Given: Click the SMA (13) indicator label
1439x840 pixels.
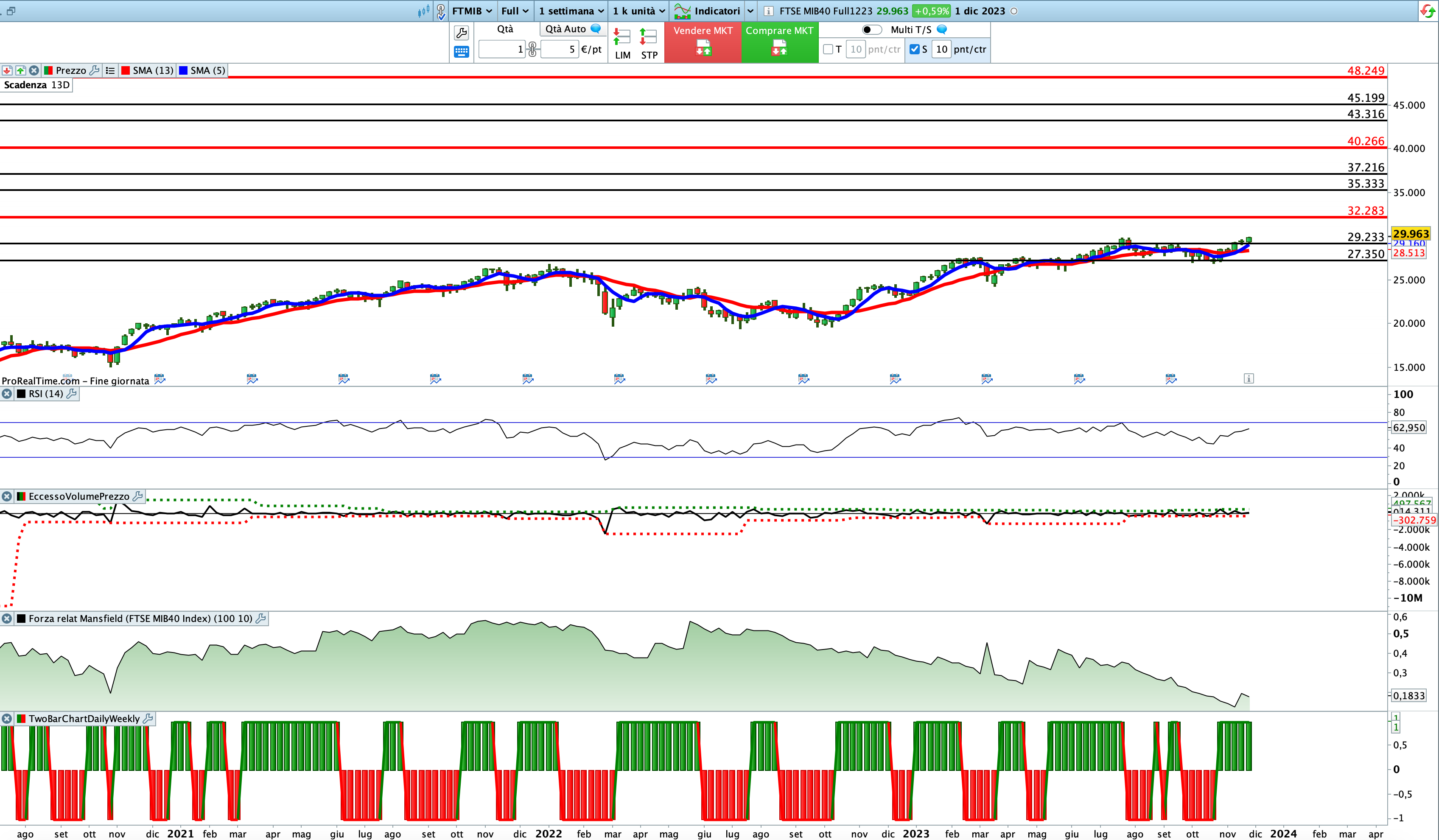Looking at the screenshot, I should point(153,70).
